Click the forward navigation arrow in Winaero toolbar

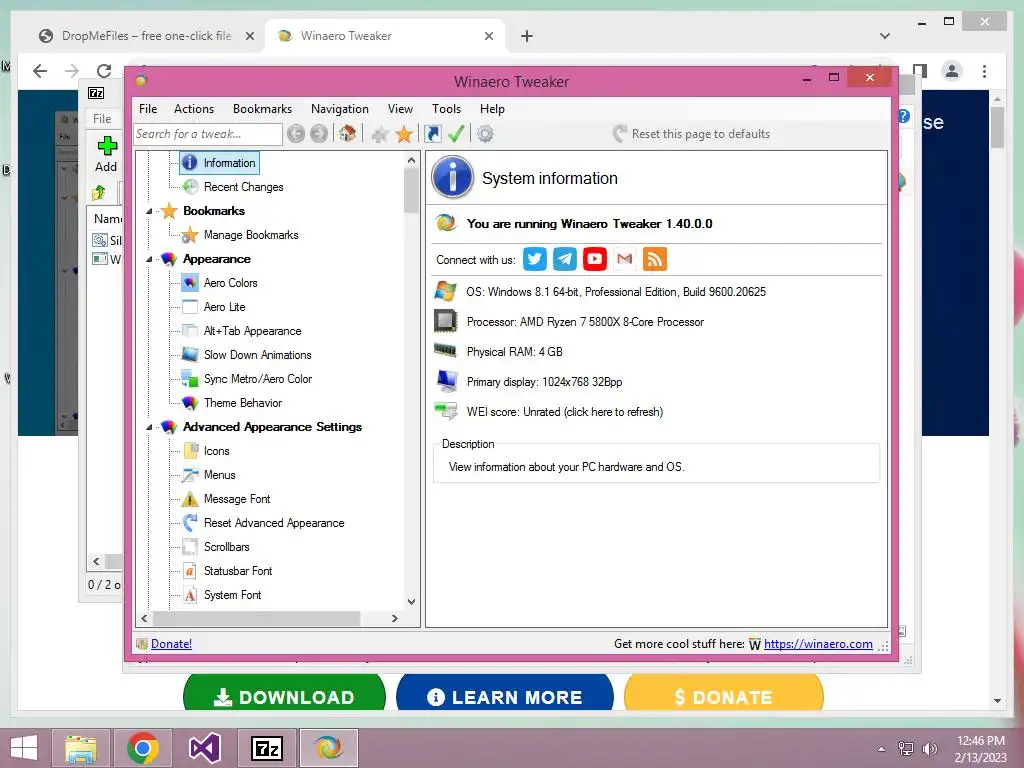click(x=319, y=134)
